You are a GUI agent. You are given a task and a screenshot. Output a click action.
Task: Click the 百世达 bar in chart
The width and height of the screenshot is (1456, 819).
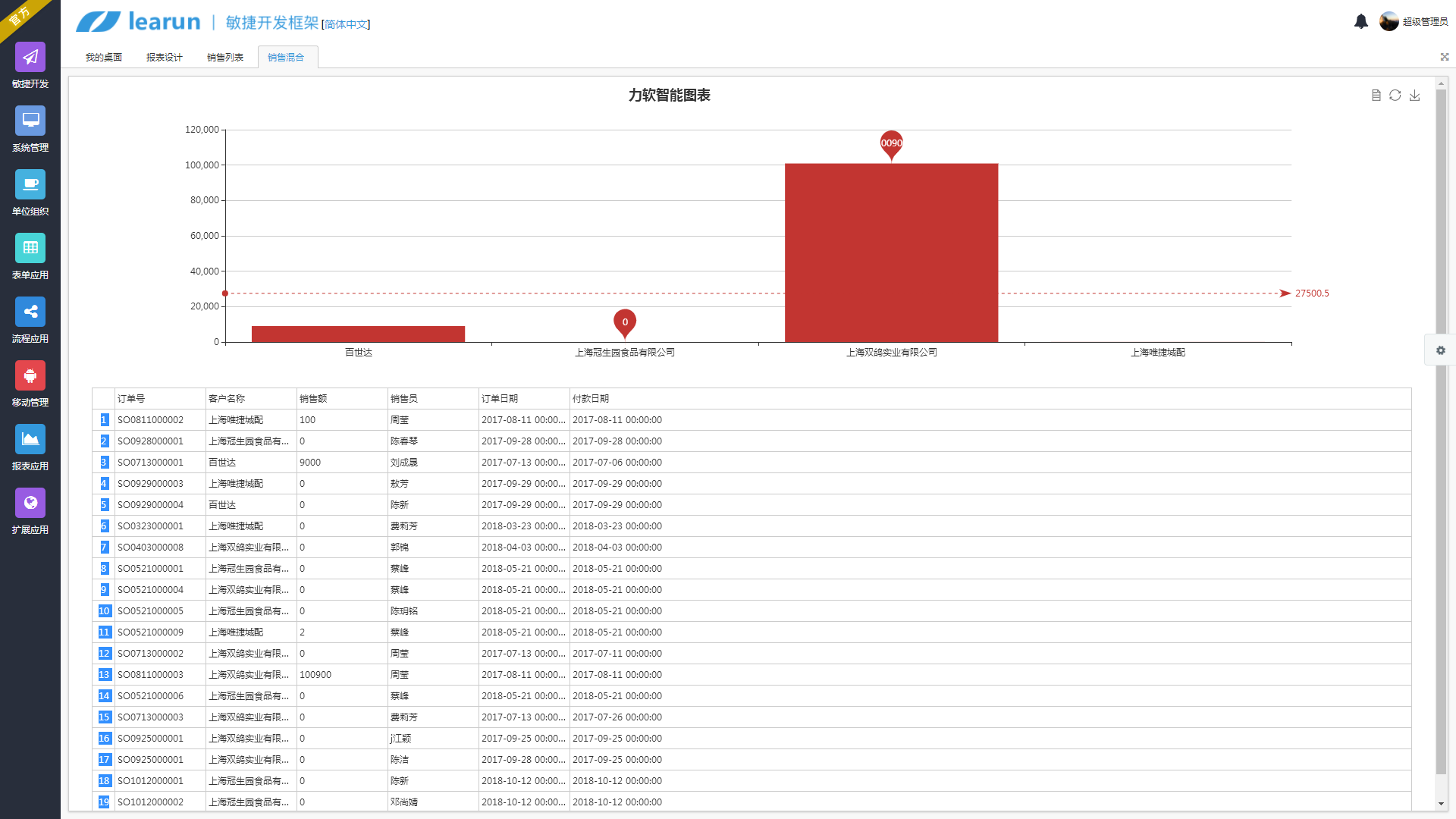pos(358,334)
